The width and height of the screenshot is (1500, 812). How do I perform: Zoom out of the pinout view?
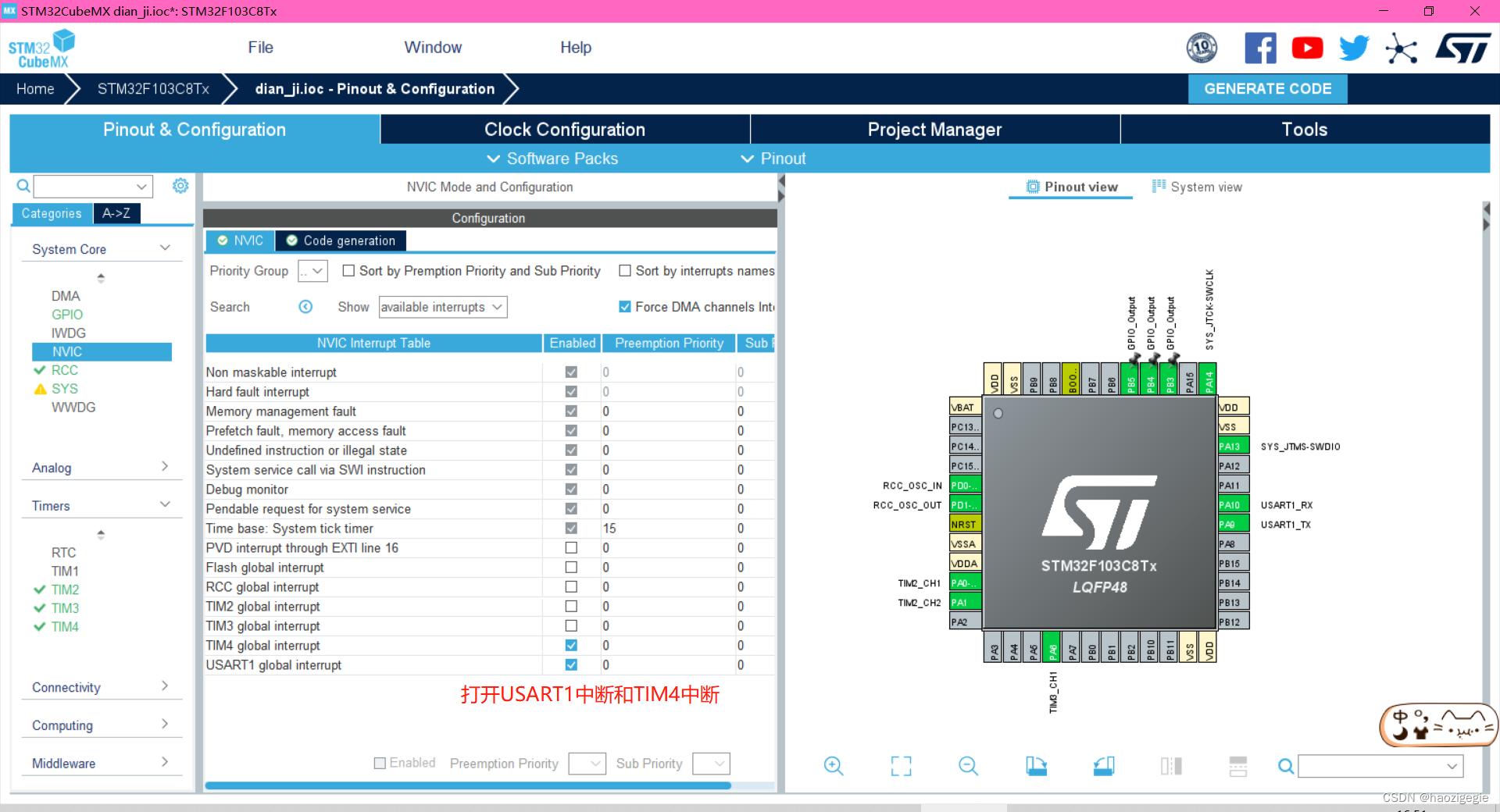click(x=968, y=766)
